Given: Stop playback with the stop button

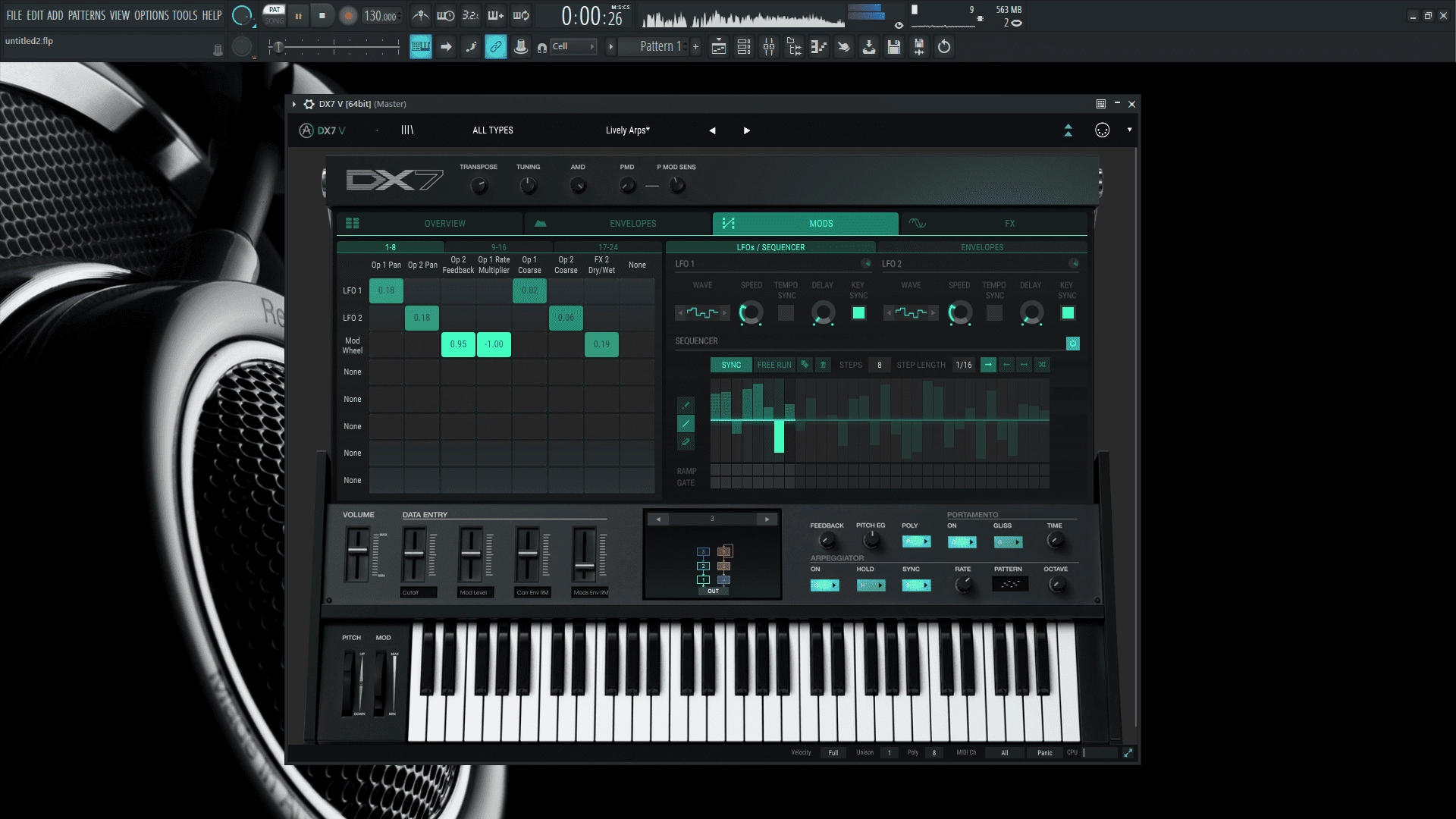Looking at the screenshot, I should [x=322, y=15].
